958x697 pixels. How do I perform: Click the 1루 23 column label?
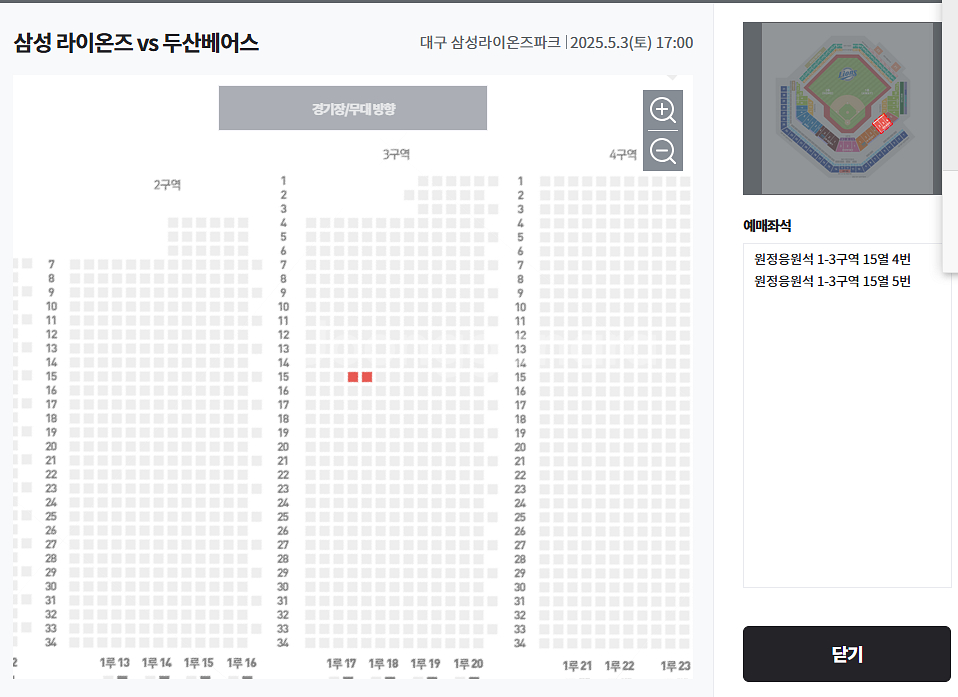click(x=675, y=666)
